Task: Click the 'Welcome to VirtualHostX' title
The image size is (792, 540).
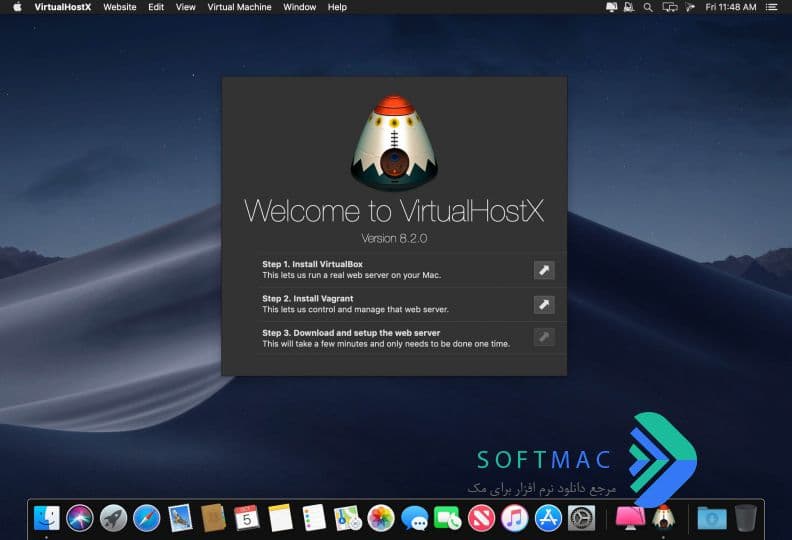Action: (x=394, y=211)
